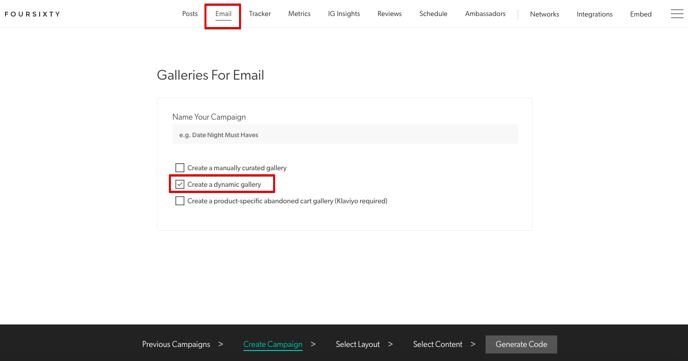This screenshot has height=361, width=688.
Task: Open the Integrations page
Action: coord(595,14)
